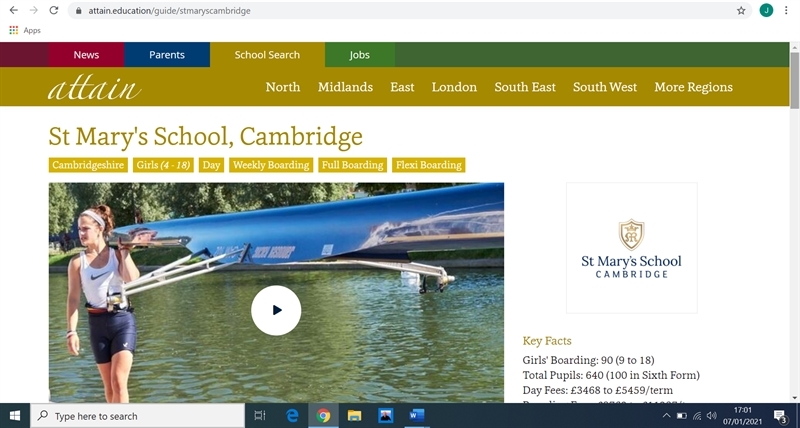Open the News tab
The height and width of the screenshot is (428, 800).
point(86,55)
